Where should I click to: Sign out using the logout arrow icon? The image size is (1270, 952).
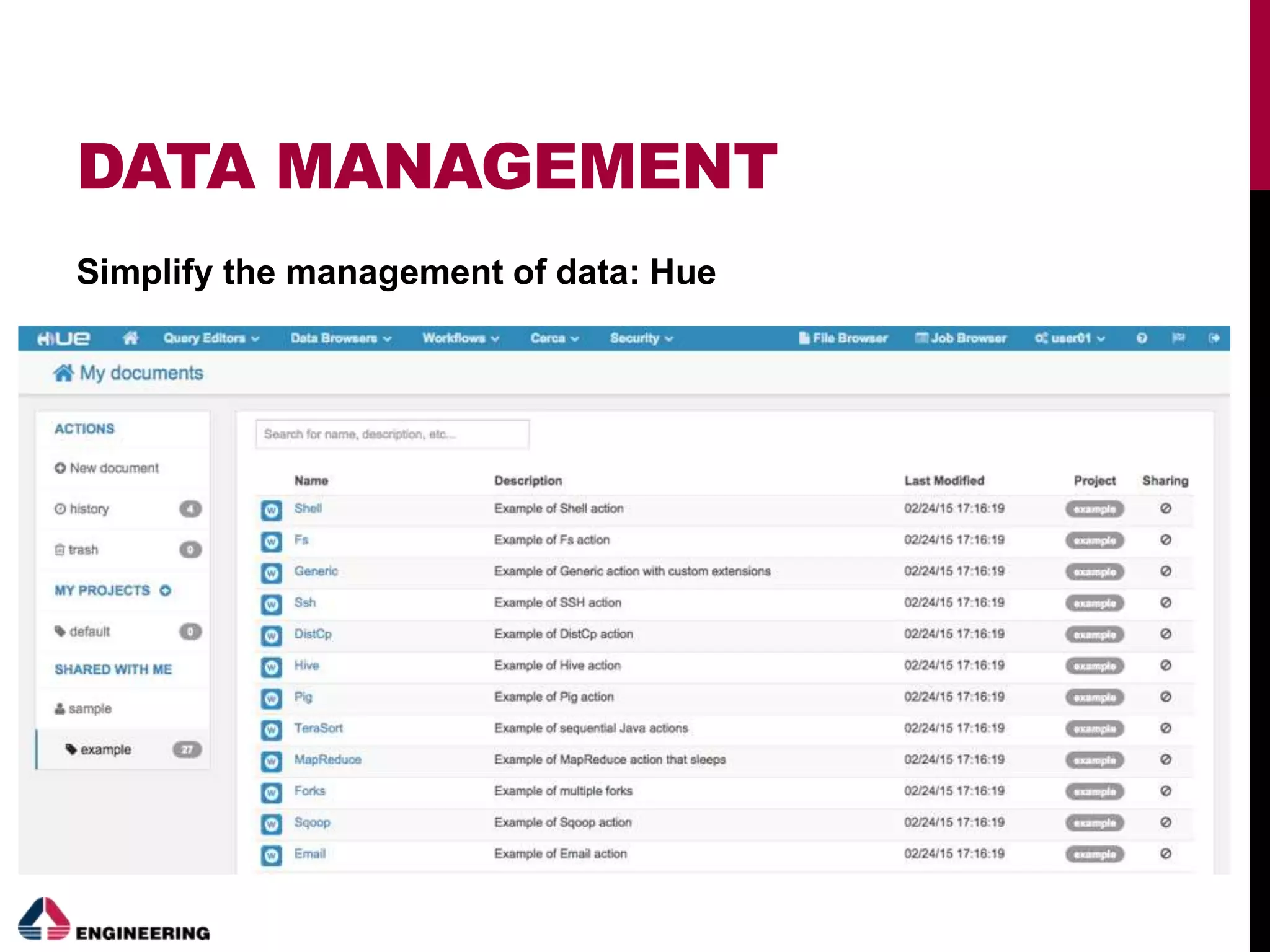[x=1214, y=338]
